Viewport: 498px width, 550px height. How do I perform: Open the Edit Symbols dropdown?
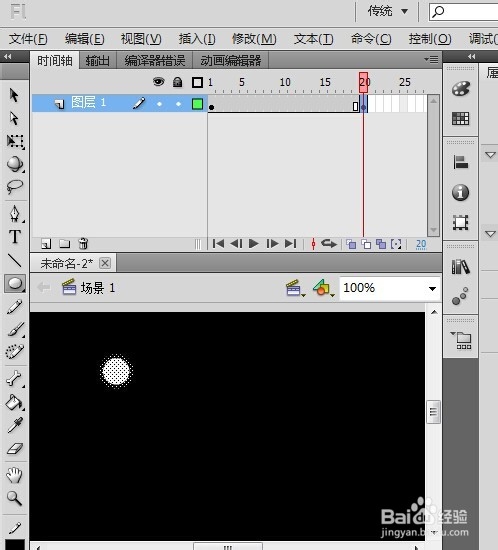323,288
